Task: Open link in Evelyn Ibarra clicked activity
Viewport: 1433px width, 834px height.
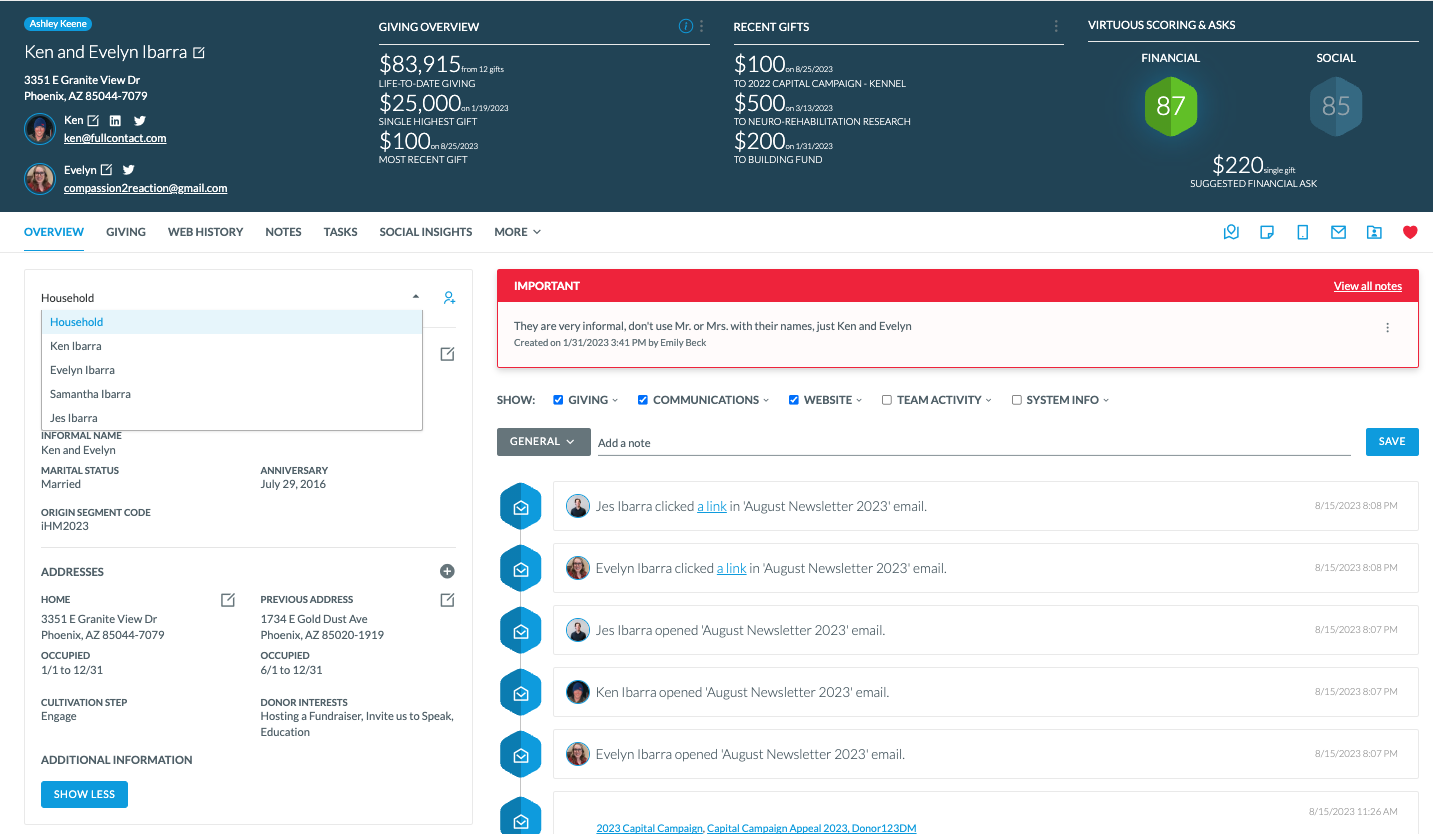Action: click(732, 568)
